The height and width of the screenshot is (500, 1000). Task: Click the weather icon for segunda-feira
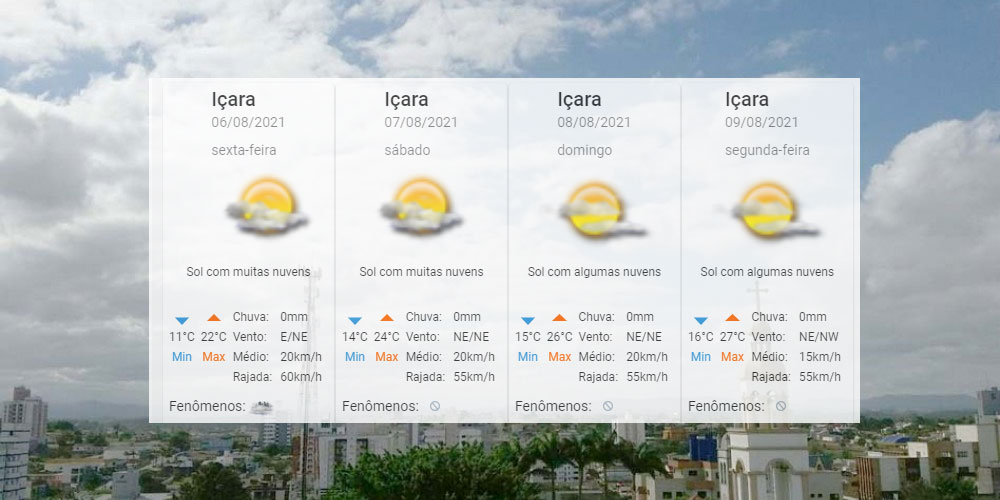[x=767, y=209]
